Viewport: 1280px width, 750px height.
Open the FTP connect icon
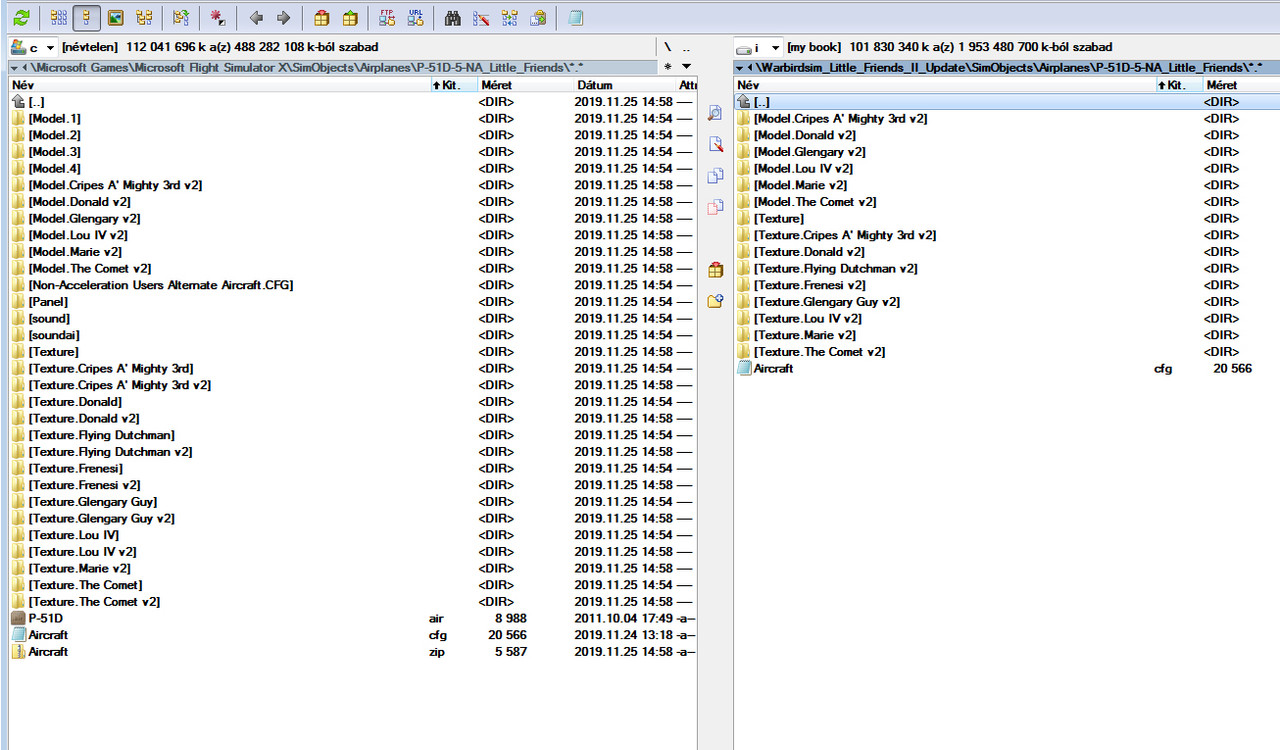coord(387,17)
